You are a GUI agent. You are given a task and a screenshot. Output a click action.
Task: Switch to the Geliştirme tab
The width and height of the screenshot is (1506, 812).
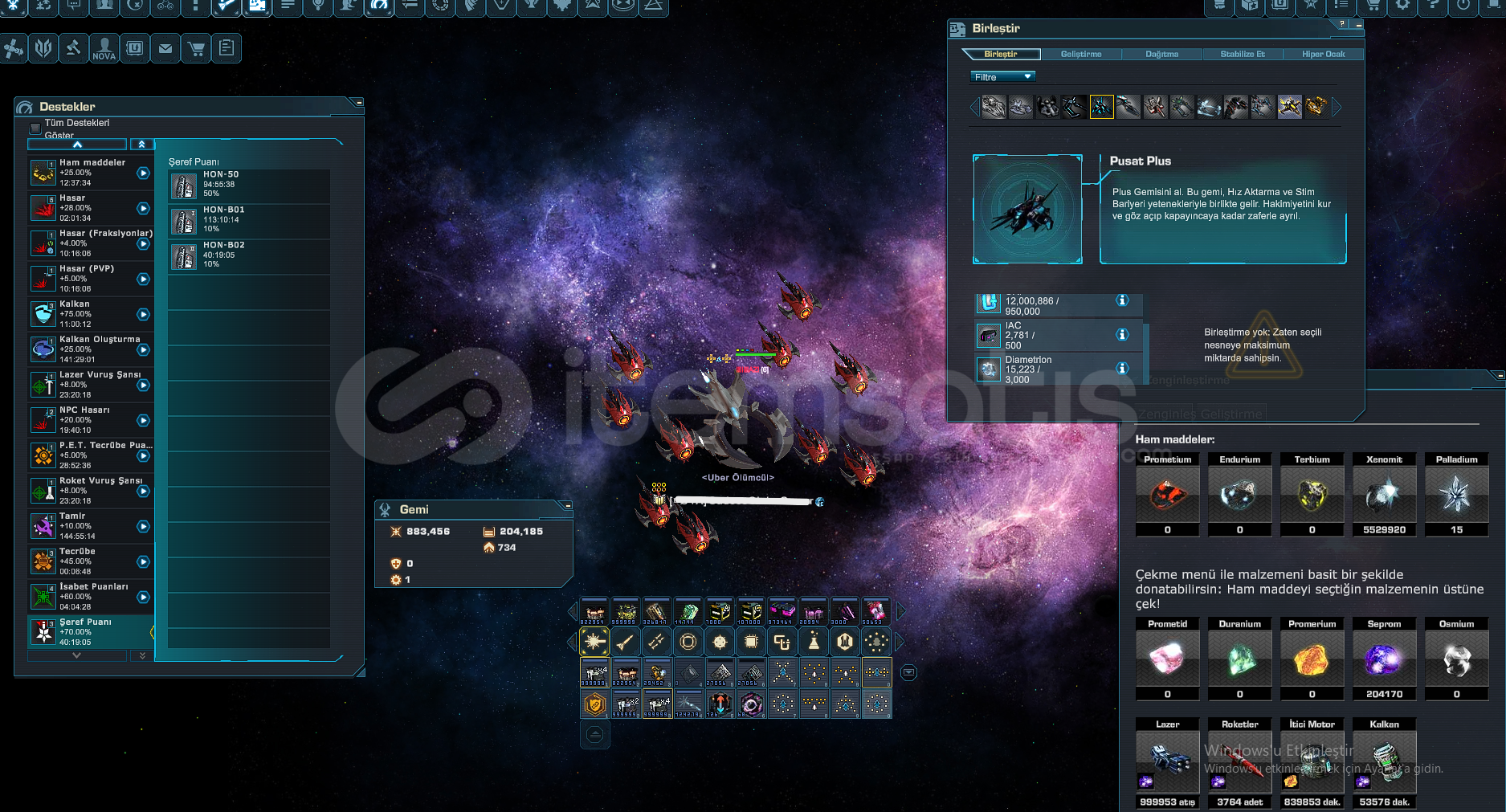(1081, 55)
